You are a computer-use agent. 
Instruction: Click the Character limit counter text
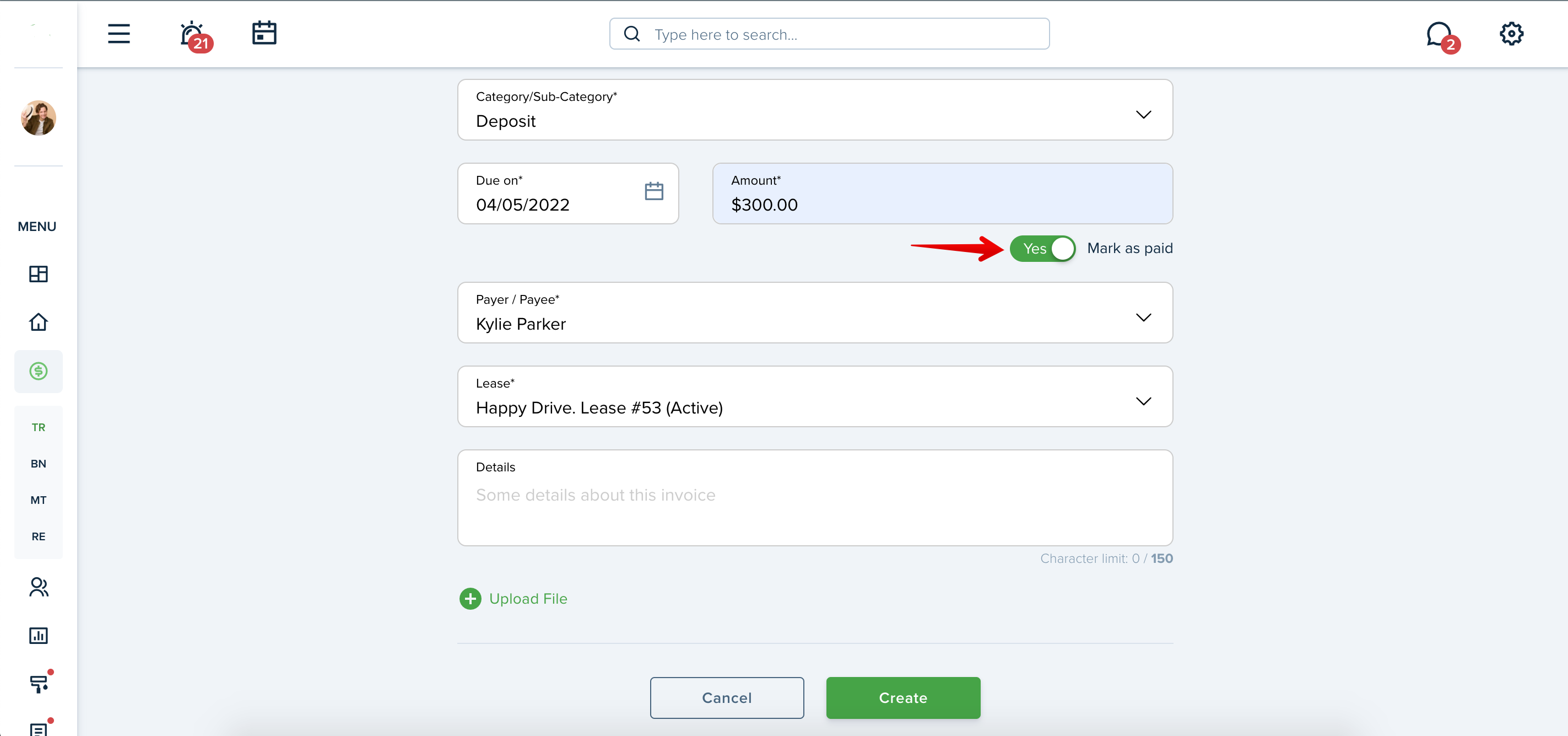[1106, 558]
